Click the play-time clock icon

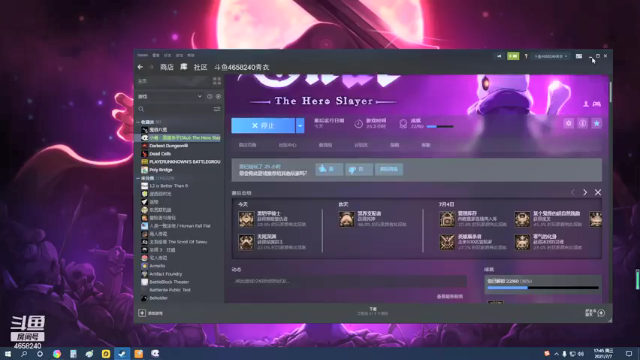[358, 124]
